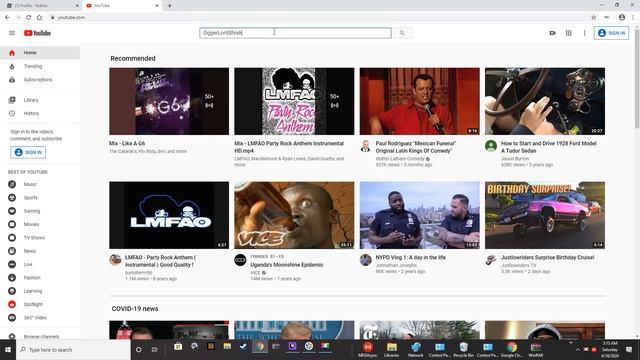Open the News channel icon
Viewport: 640px width, 360px height.
point(12,251)
